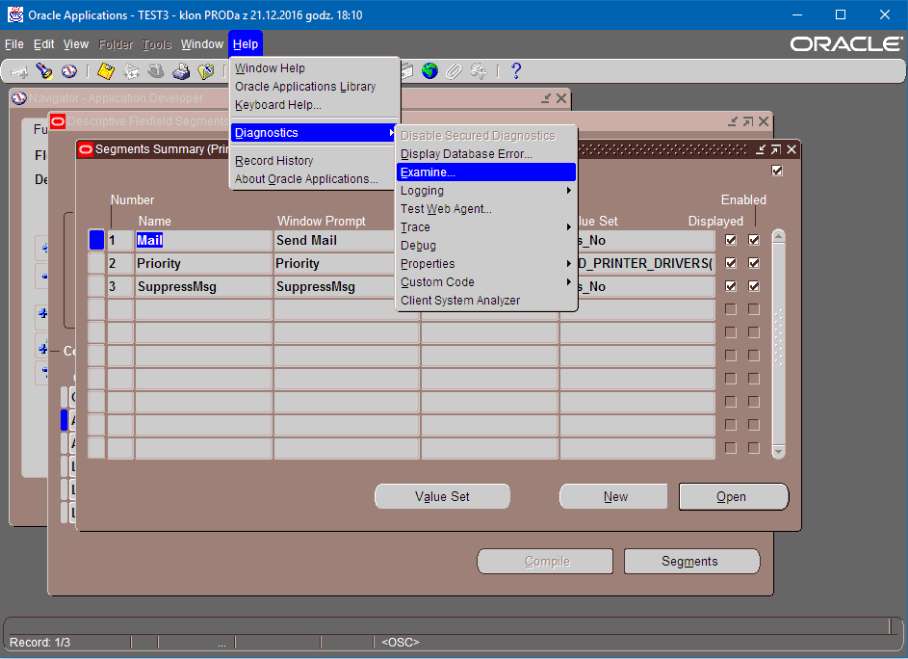
Task: Click the Value Set button
Action: tap(442, 497)
